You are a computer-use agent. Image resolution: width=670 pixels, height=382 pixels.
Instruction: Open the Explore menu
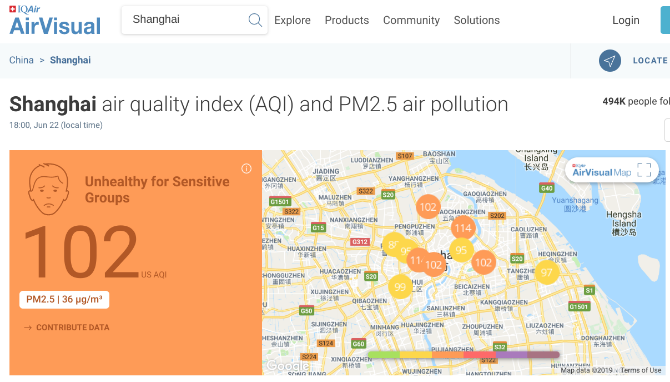292,20
